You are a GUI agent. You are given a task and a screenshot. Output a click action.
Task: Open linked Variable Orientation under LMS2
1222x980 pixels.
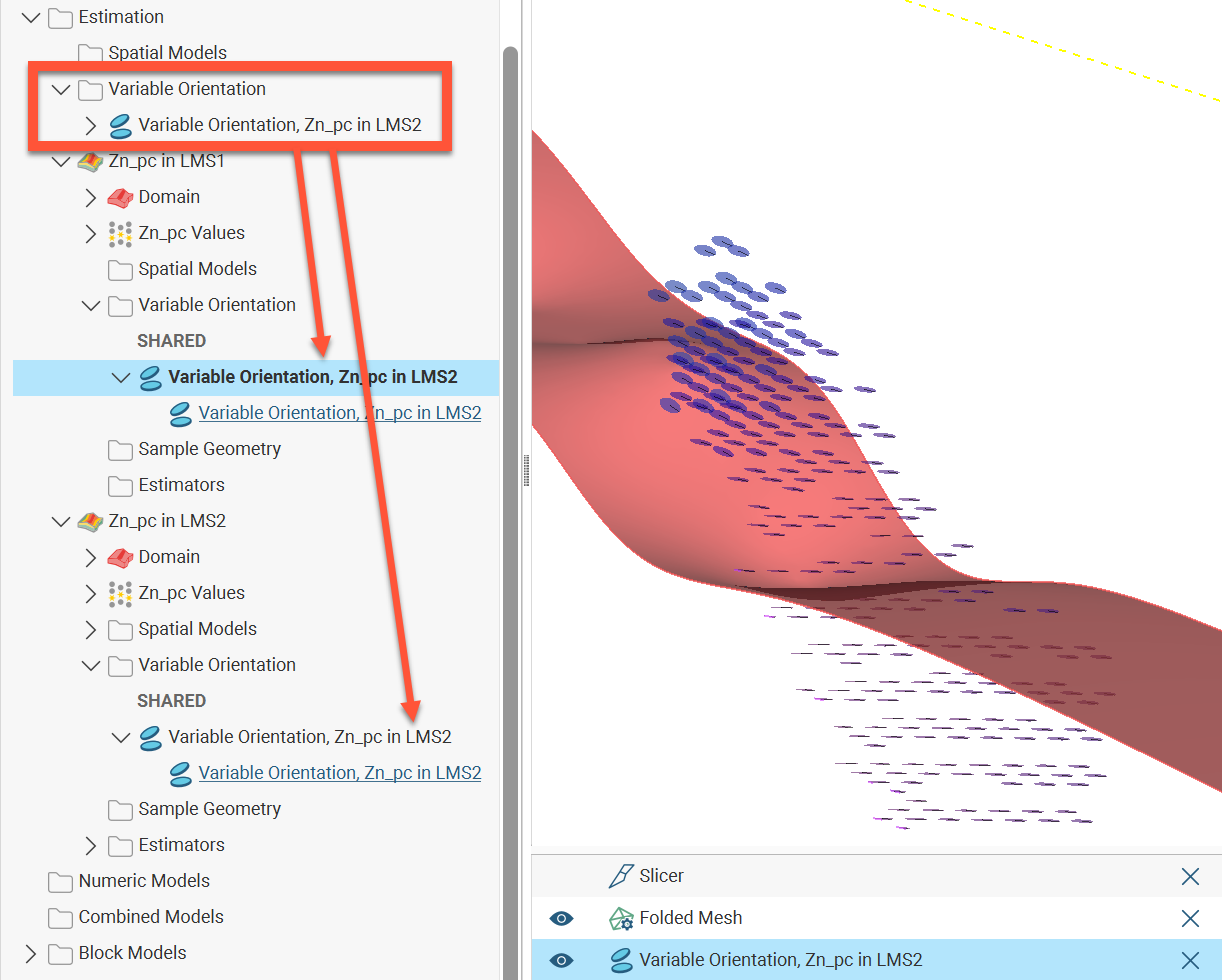(339, 773)
